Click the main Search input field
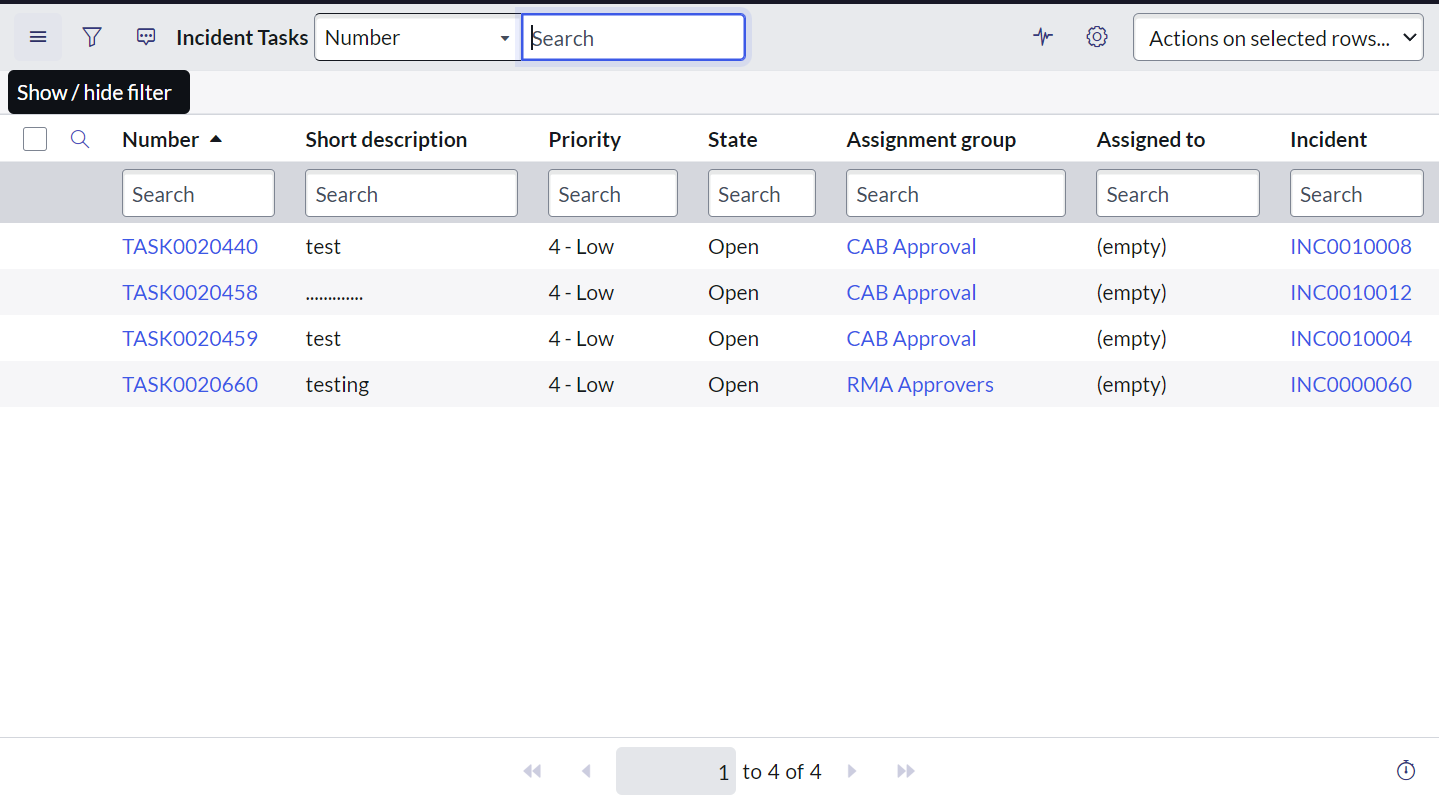The image size is (1439, 799). coord(633,37)
